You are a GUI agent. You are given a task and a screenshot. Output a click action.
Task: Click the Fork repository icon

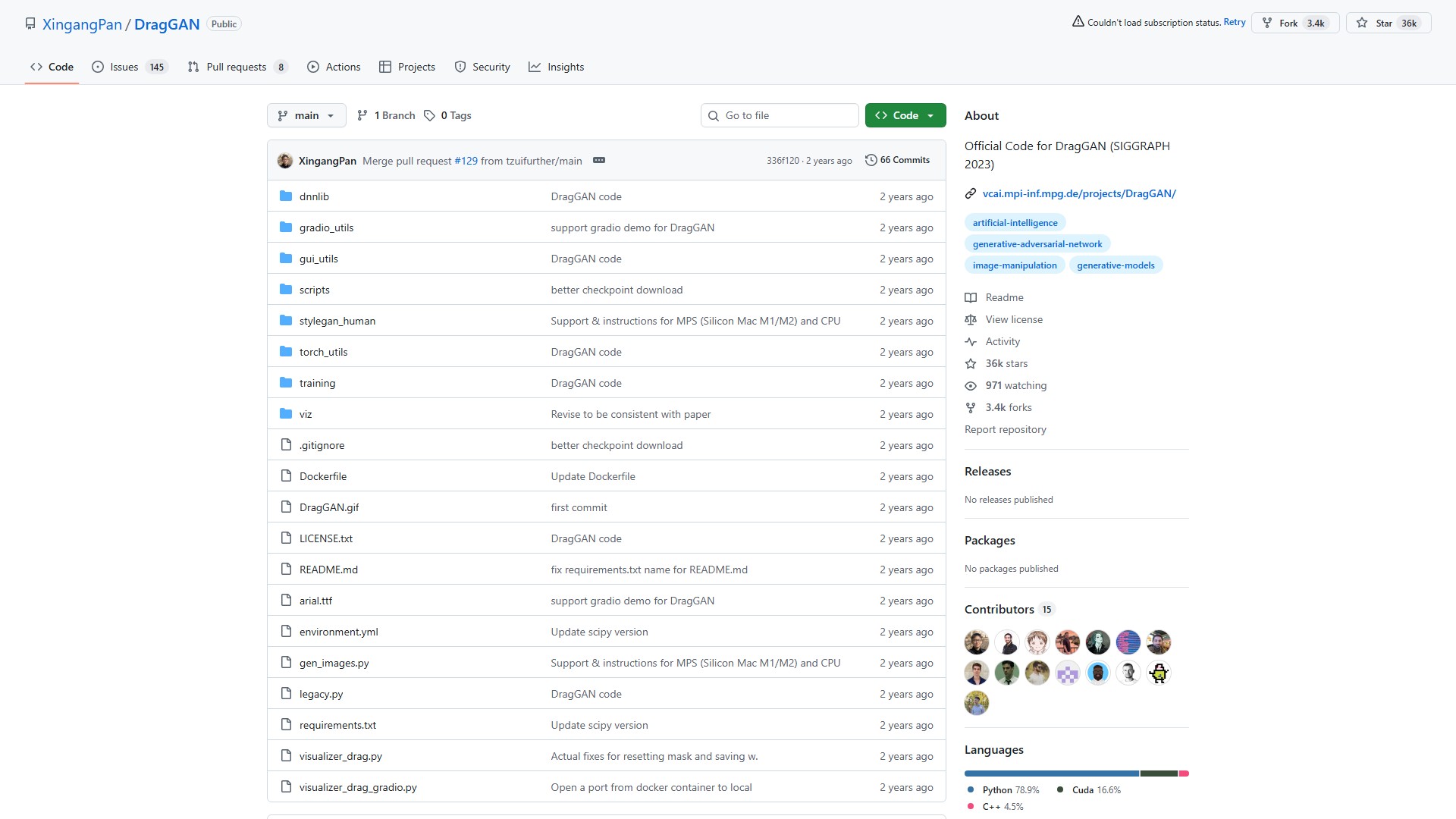[1267, 23]
